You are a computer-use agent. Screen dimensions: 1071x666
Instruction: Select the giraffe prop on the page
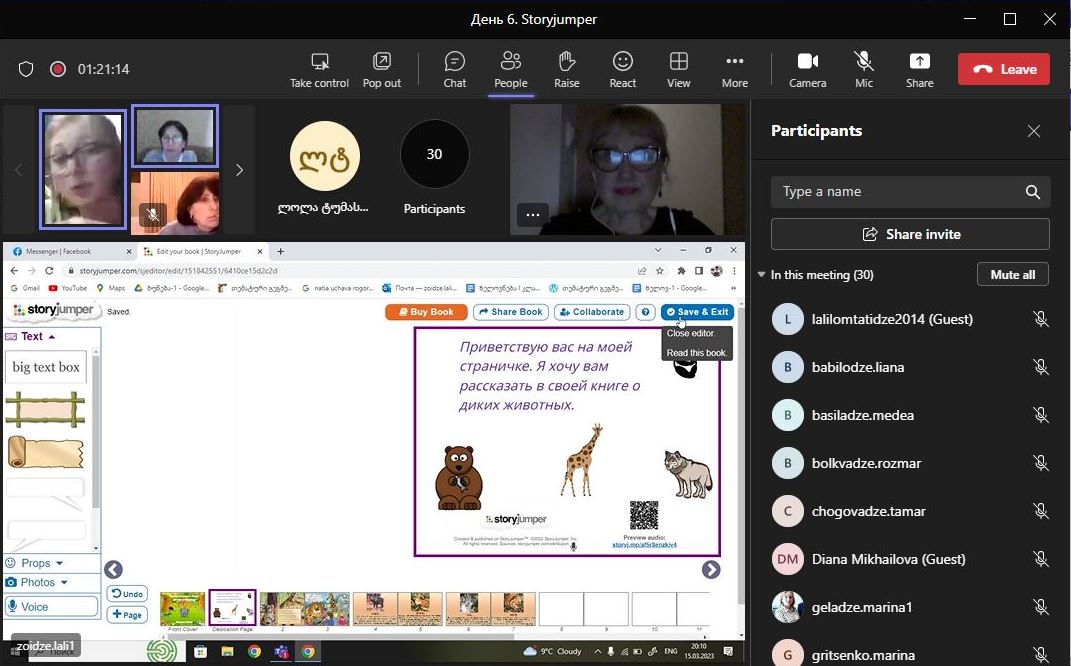(x=583, y=460)
